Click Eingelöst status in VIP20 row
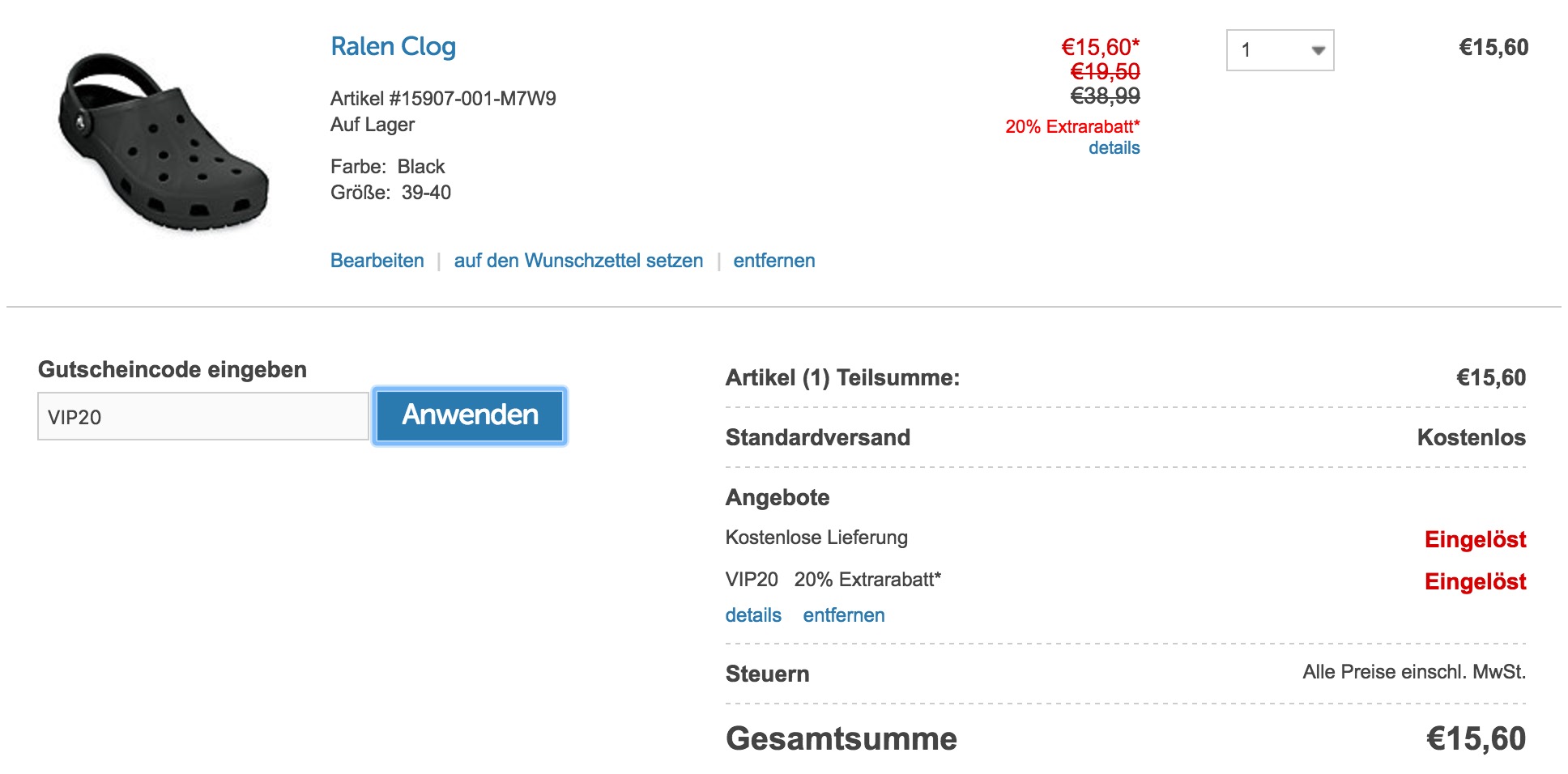Viewport: 1568px width, 774px height. coord(1475,582)
